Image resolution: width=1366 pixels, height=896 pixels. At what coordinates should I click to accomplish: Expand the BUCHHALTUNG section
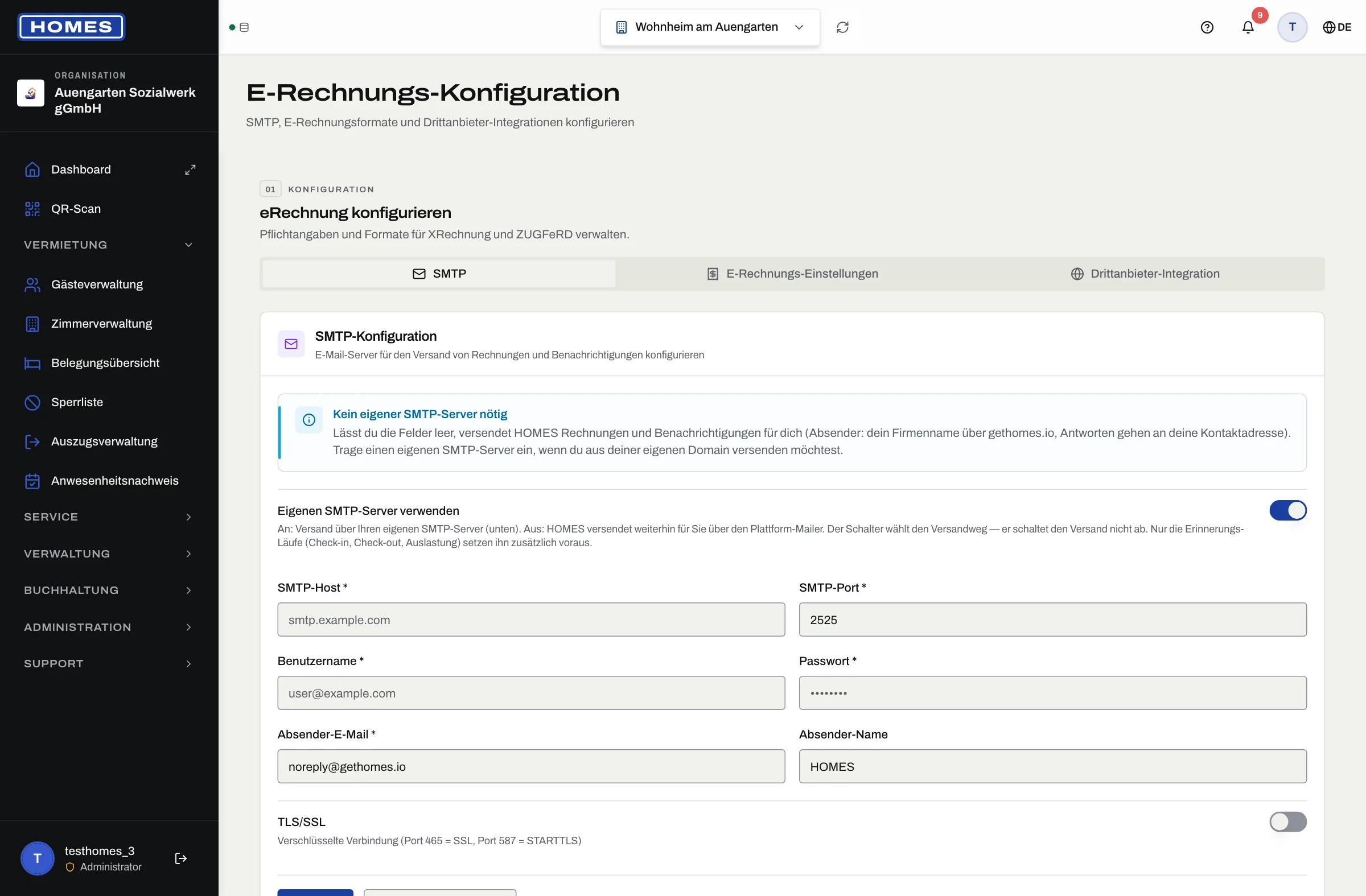[109, 591]
